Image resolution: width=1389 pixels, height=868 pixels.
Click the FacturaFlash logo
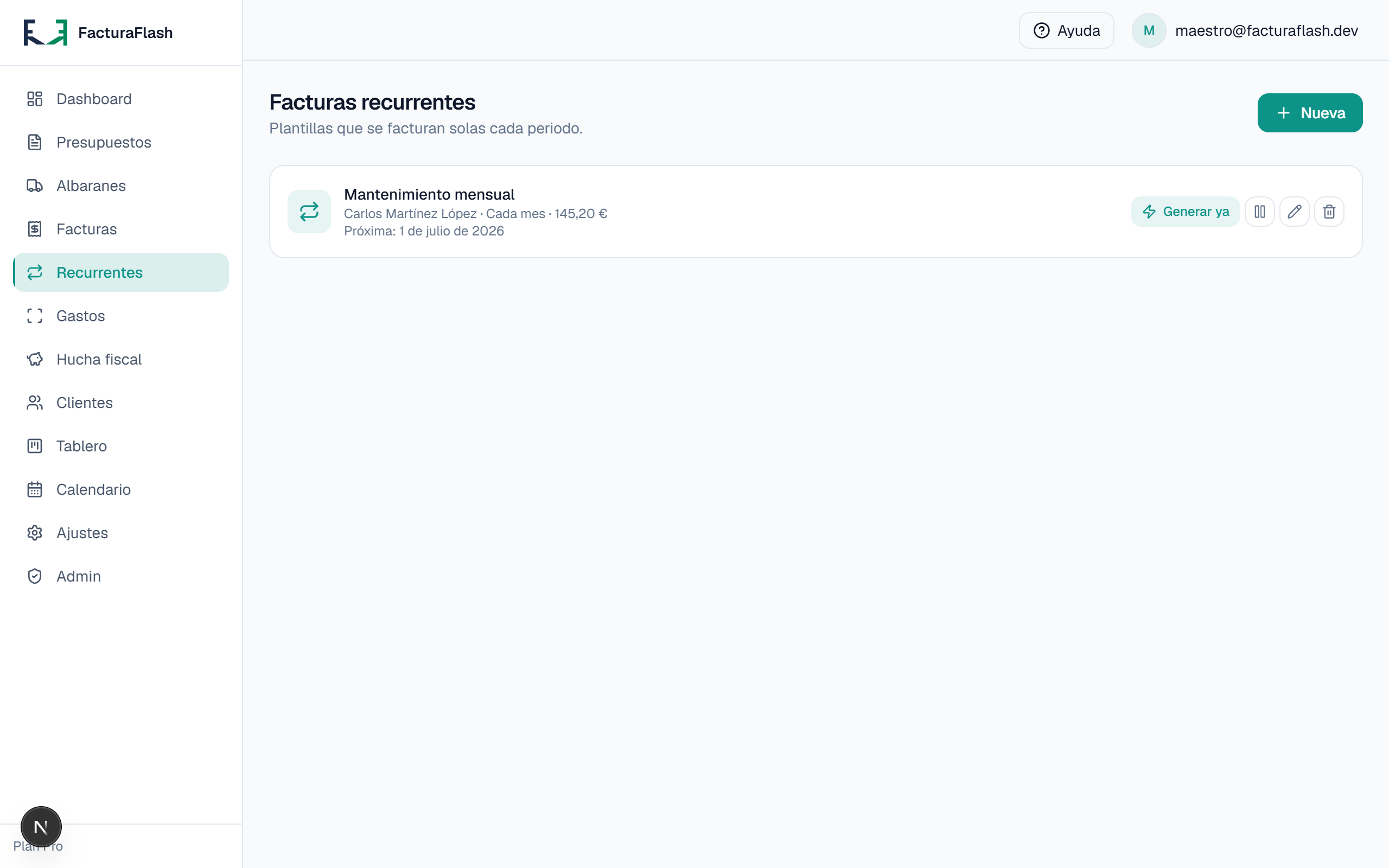46,32
